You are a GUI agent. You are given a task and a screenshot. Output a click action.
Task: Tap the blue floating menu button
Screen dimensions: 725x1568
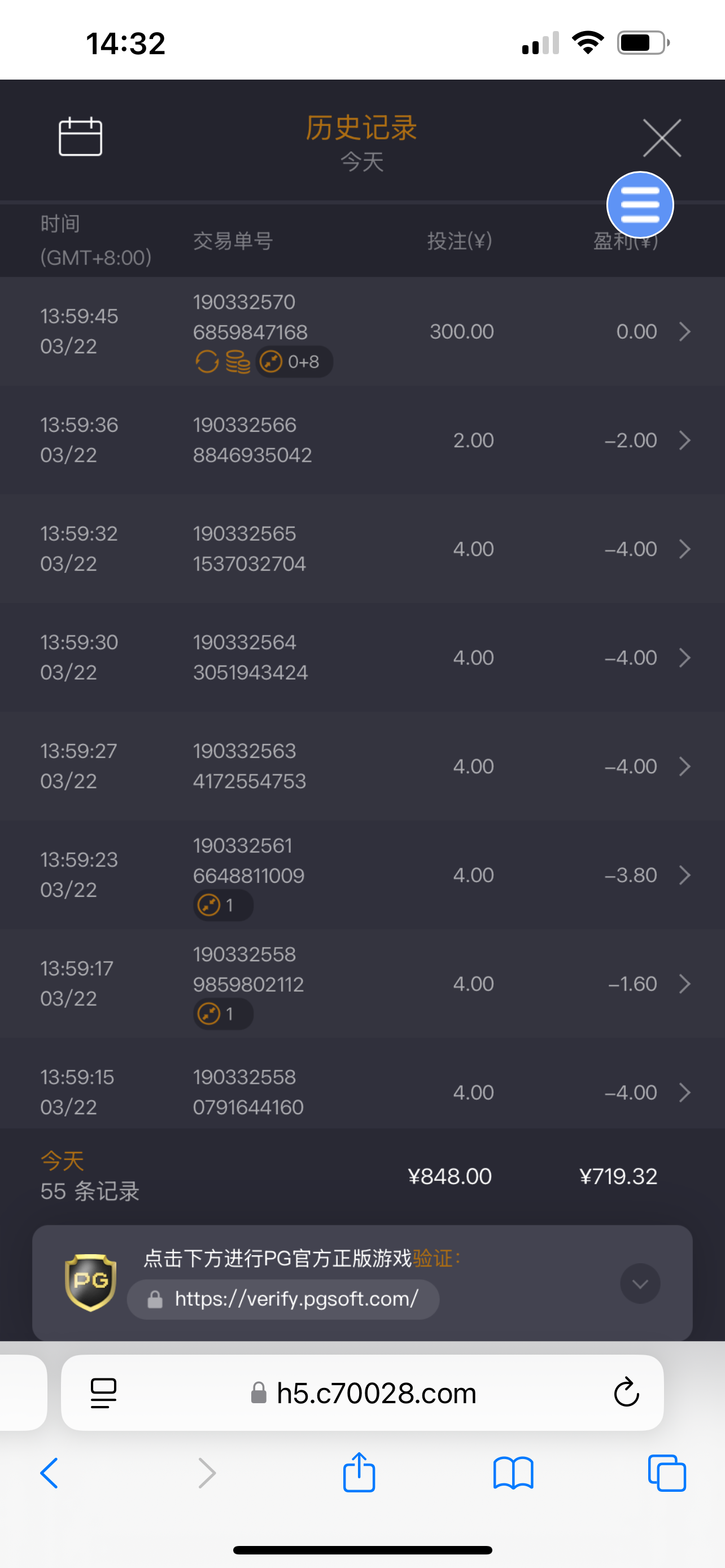640,205
